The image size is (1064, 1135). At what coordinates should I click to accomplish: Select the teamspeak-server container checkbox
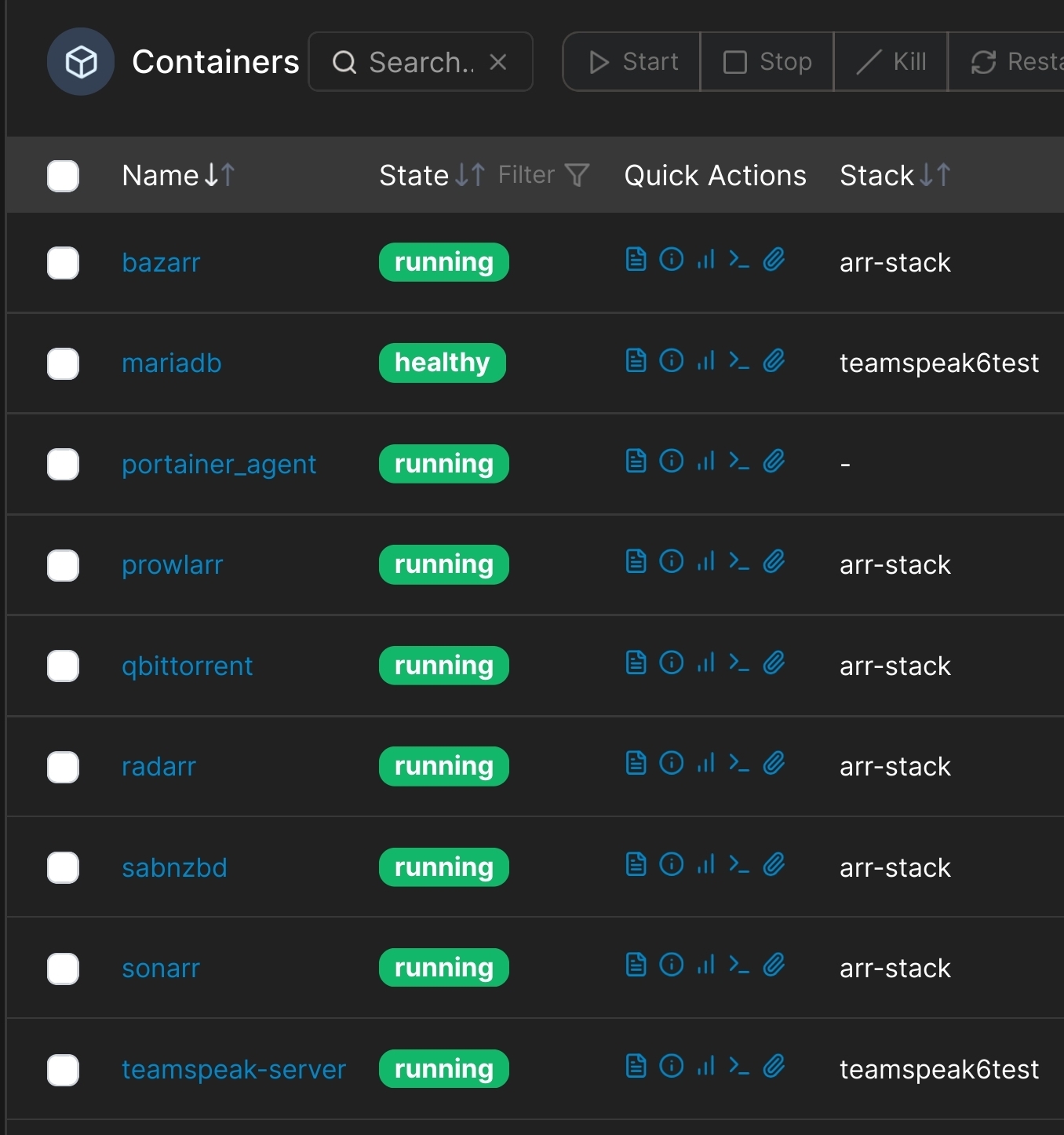click(63, 1070)
